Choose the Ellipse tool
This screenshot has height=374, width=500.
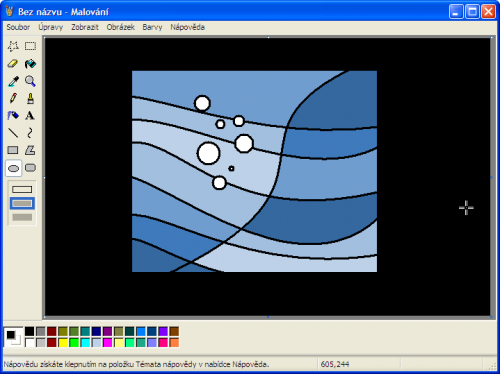(x=13, y=168)
